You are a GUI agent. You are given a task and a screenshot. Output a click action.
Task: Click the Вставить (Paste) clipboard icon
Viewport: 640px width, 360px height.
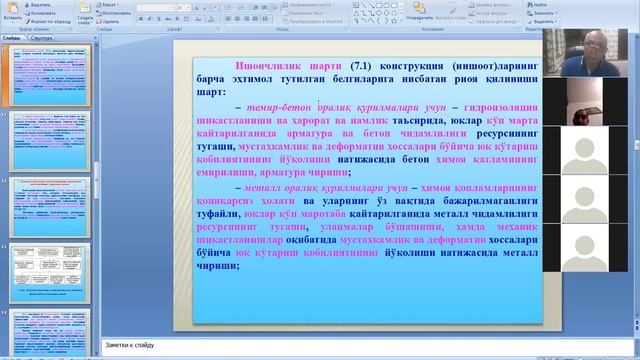(x=12, y=8)
